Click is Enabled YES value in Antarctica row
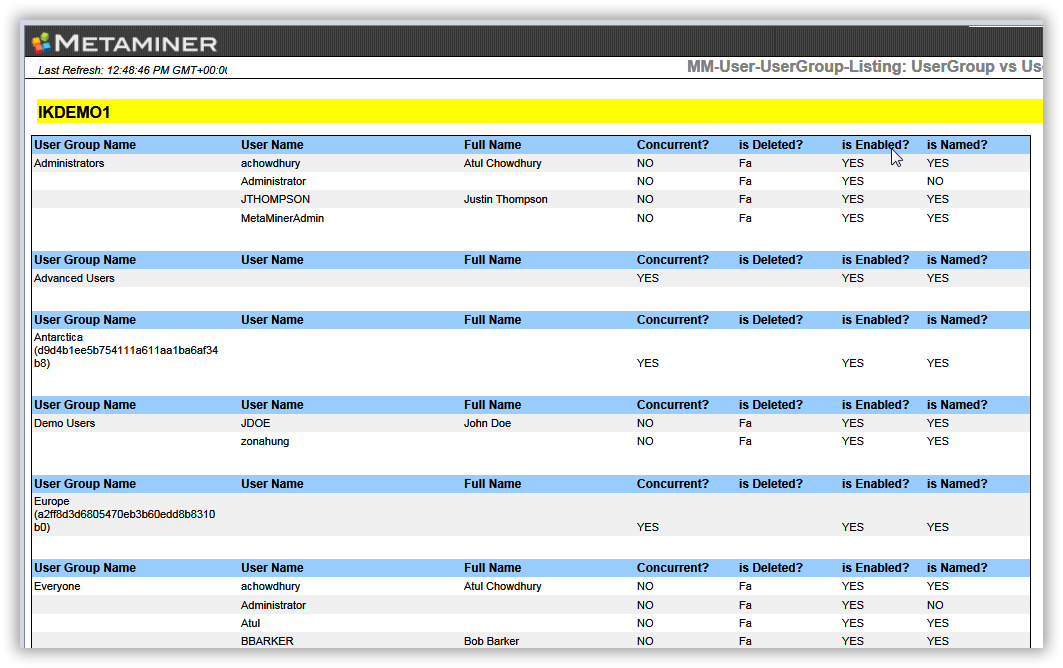Screen dimensions: 1063x668 point(853,363)
